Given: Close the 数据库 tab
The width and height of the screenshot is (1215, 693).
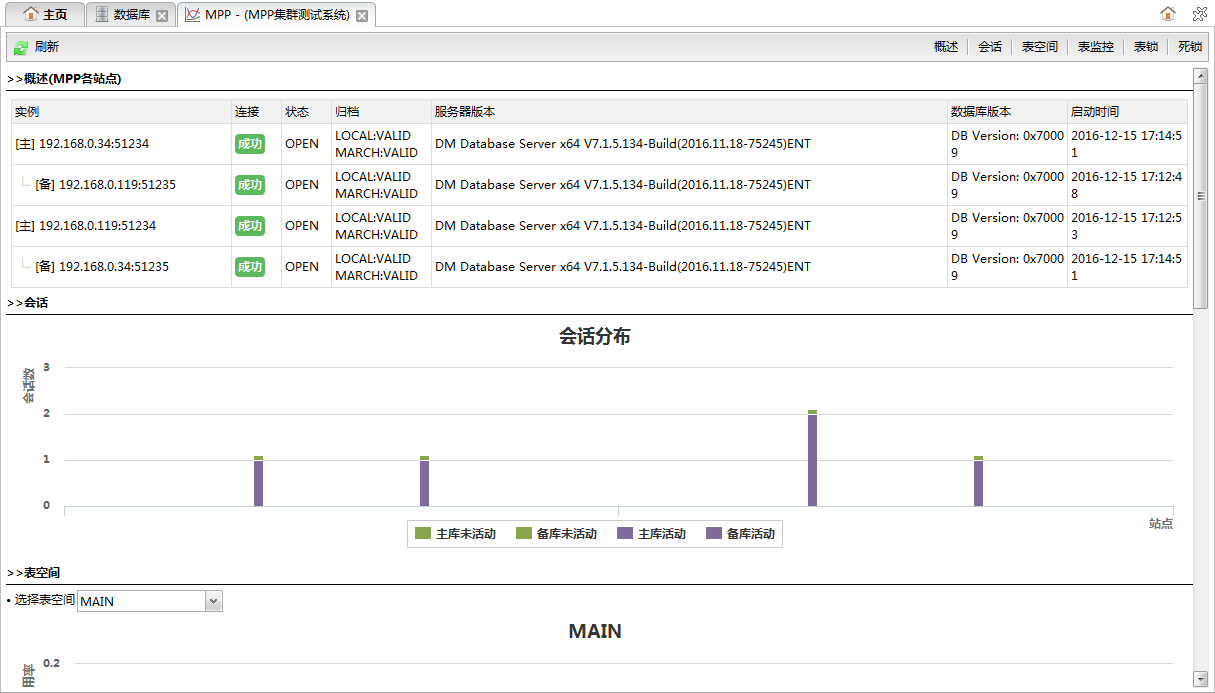Looking at the screenshot, I should click(x=162, y=16).
